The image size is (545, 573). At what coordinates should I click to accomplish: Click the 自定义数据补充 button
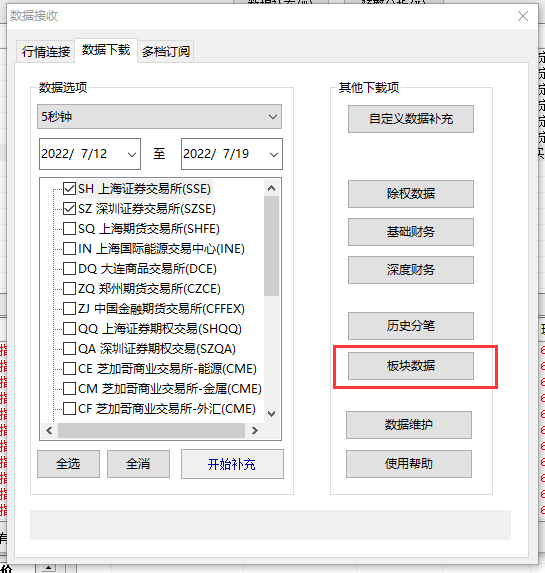pos(411,119)
